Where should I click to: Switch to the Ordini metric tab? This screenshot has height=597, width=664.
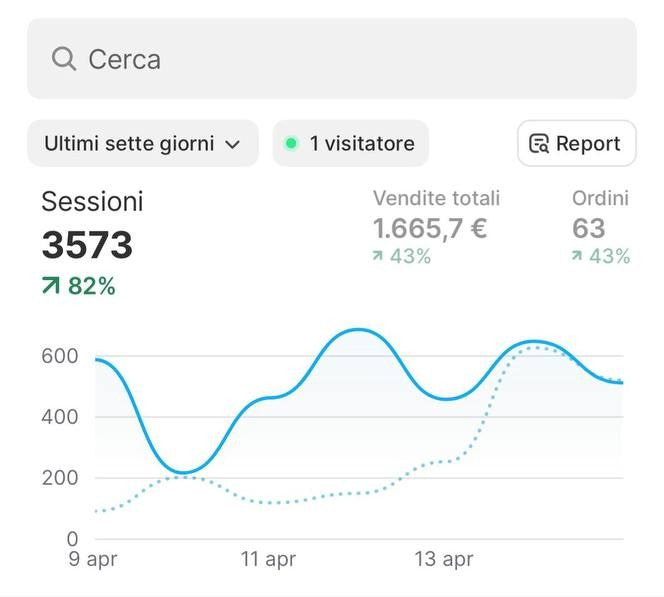(x=600, y=198)
